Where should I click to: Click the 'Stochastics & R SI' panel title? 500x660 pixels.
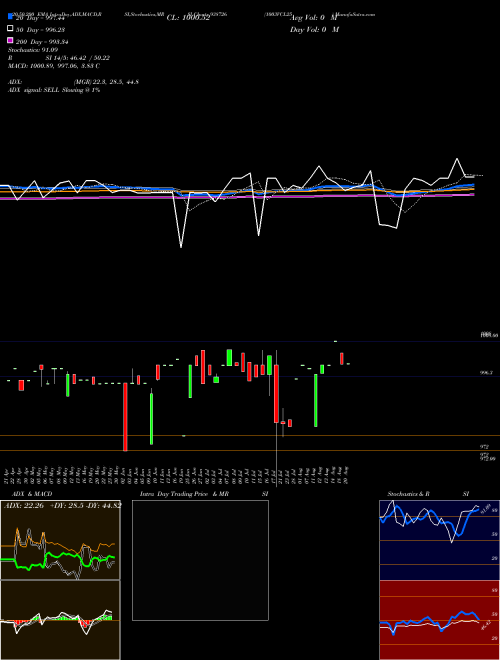click(x=428, y=494)
